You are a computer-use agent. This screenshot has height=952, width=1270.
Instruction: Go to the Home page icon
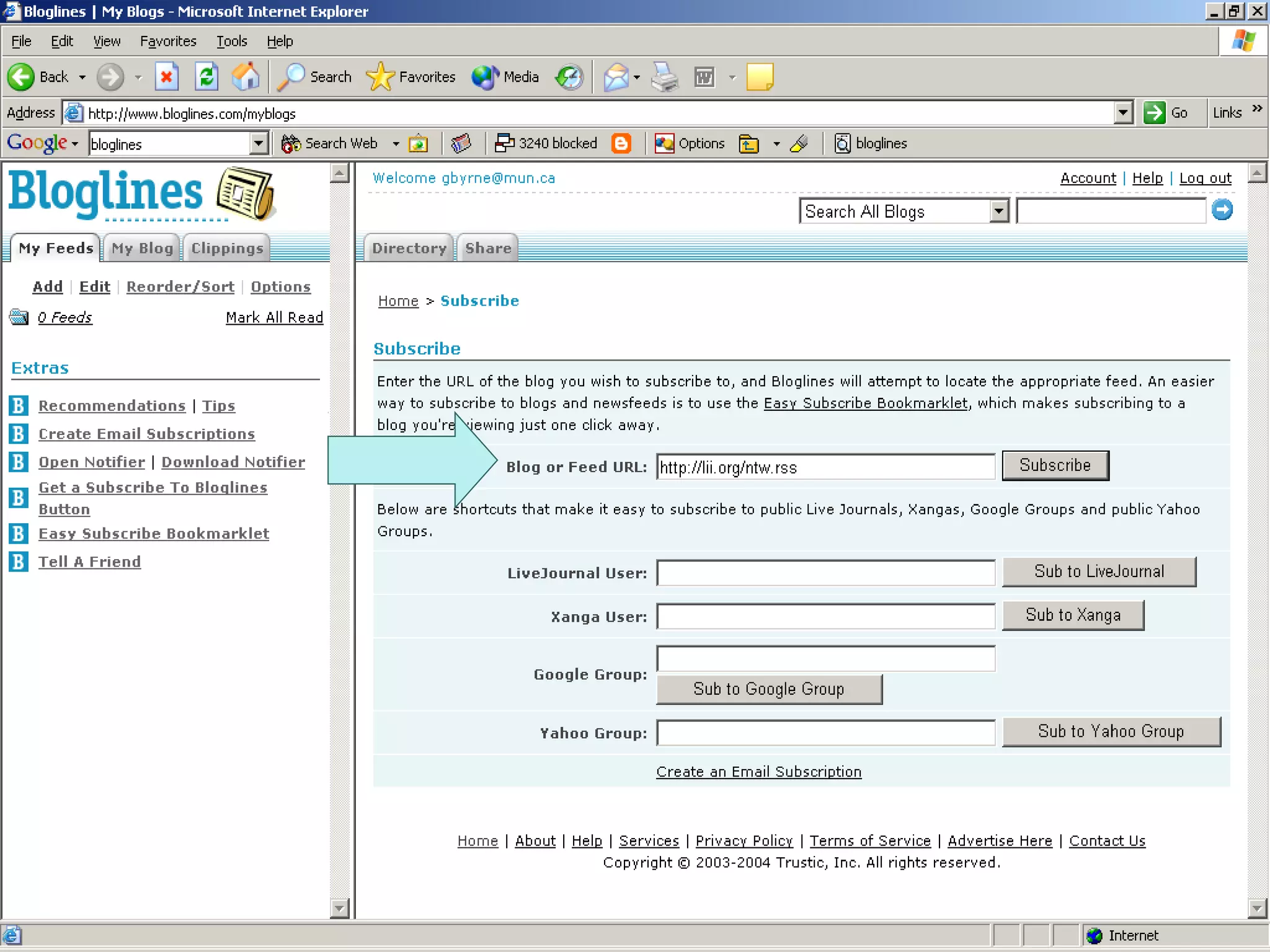(x=246, y=77)
